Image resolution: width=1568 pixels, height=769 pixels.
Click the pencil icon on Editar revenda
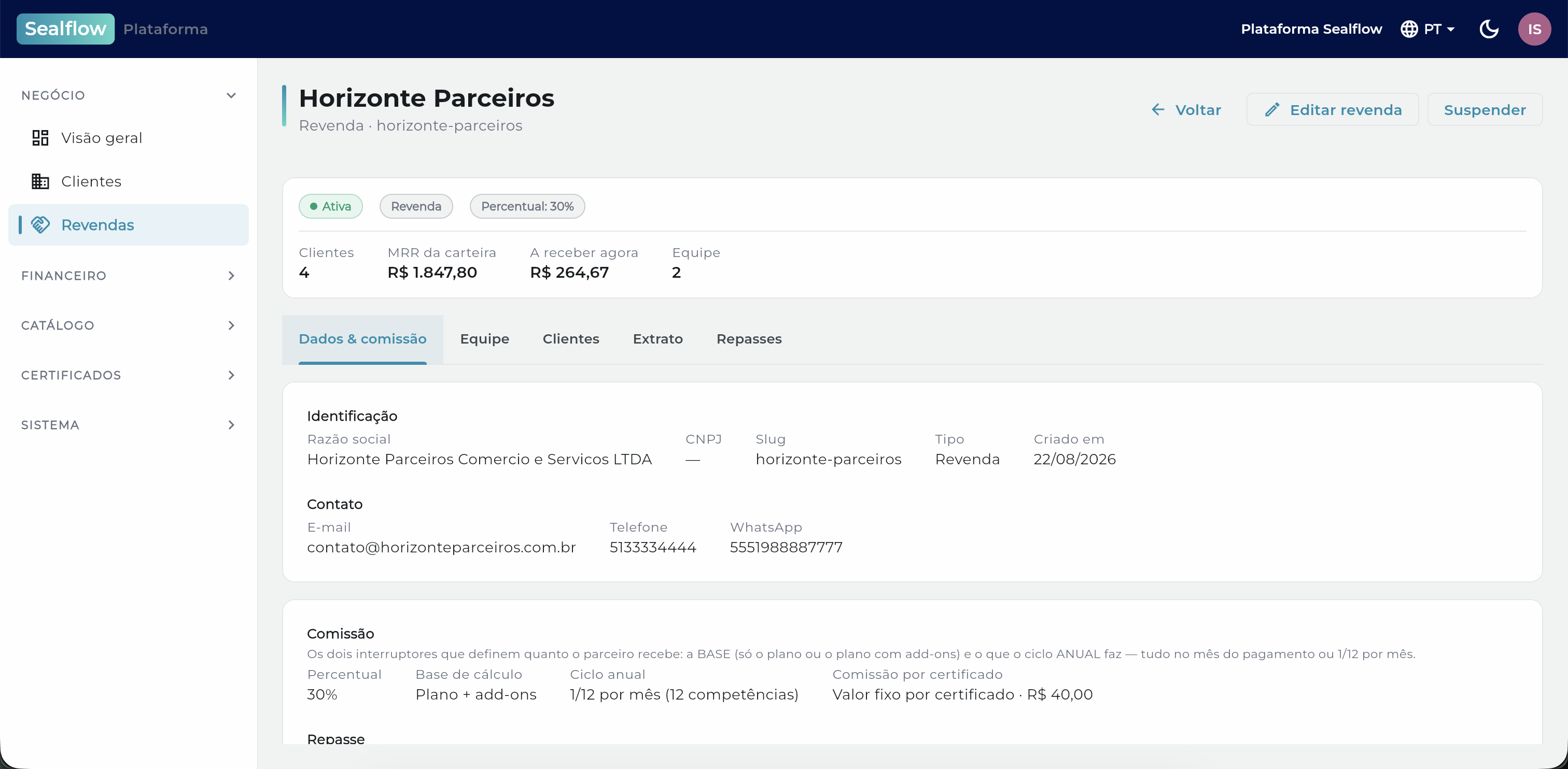click(1271, 109)
